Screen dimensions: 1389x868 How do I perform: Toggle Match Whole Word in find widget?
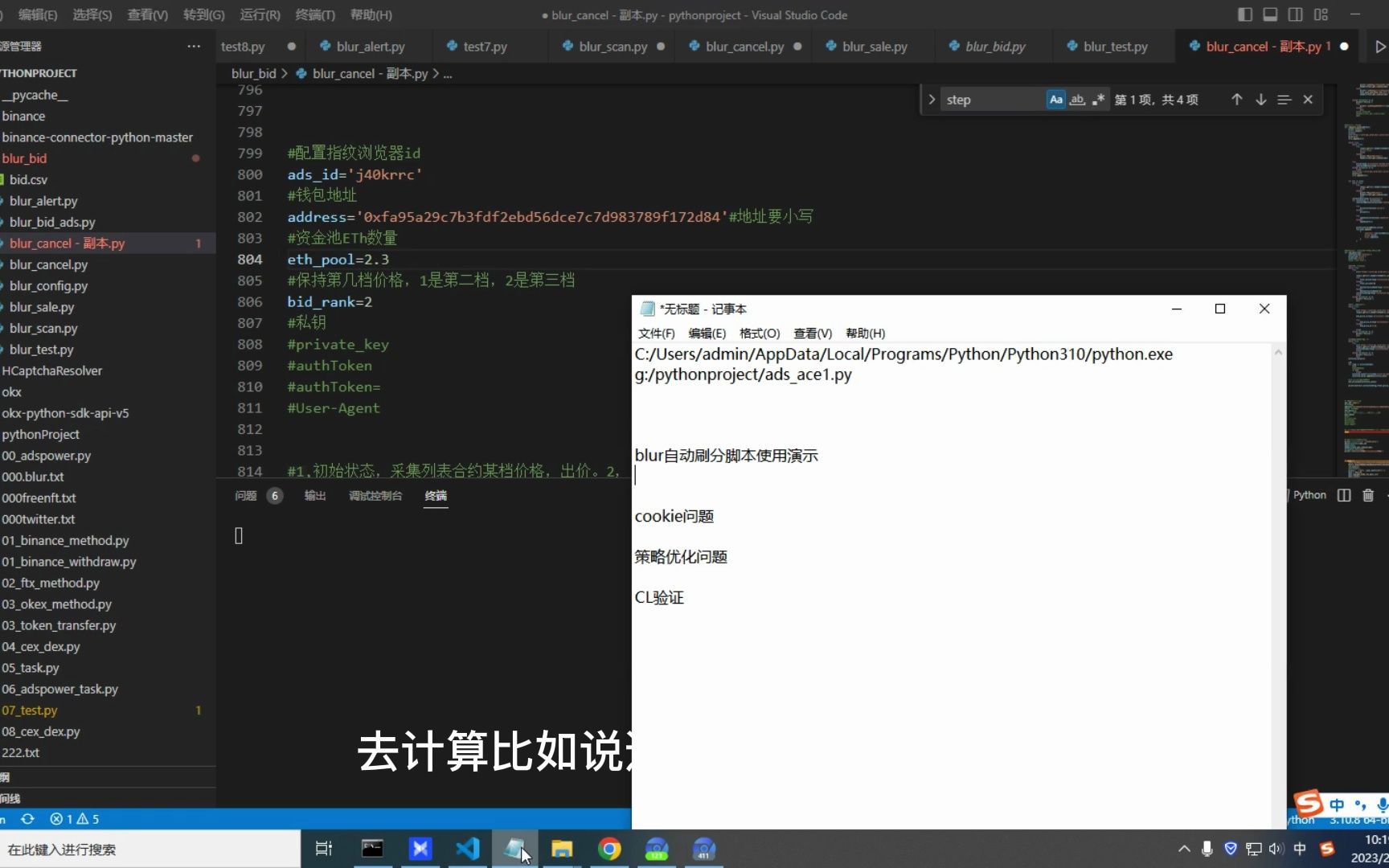click(x=1077, y=100)
